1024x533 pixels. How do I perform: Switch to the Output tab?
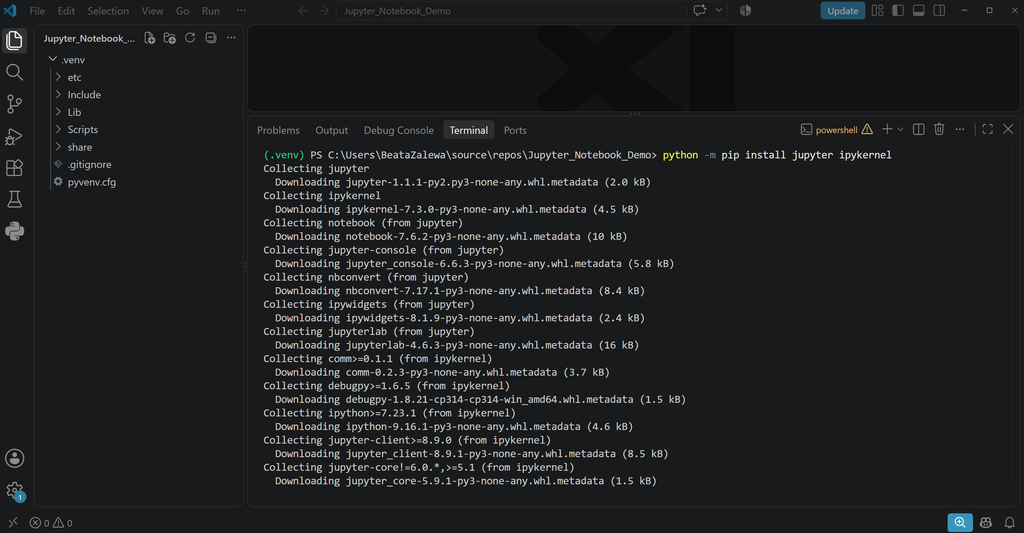[x=332, y=130]
